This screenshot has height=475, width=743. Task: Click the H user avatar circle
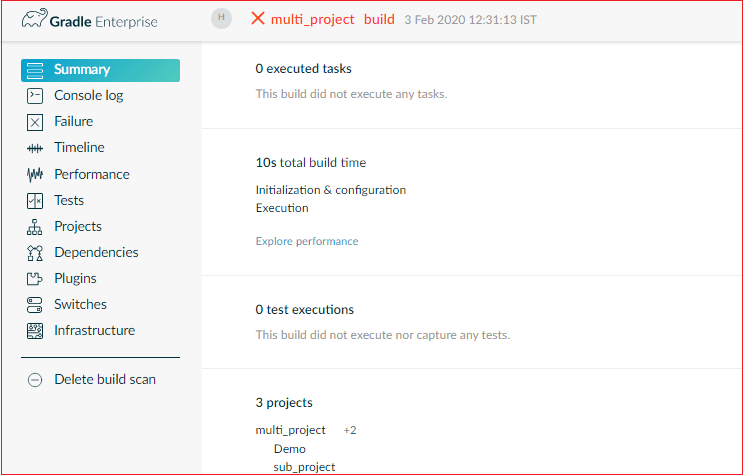pyautogui.click(x=221, y=18)
